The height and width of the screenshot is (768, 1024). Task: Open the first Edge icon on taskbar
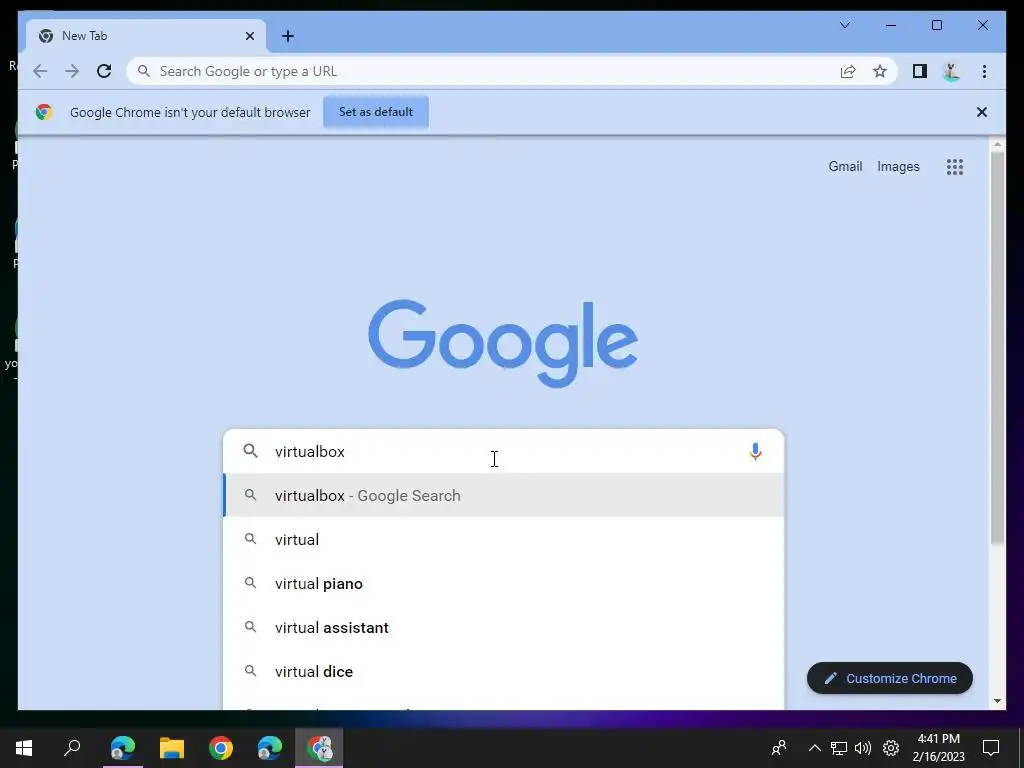pos(123,748)
